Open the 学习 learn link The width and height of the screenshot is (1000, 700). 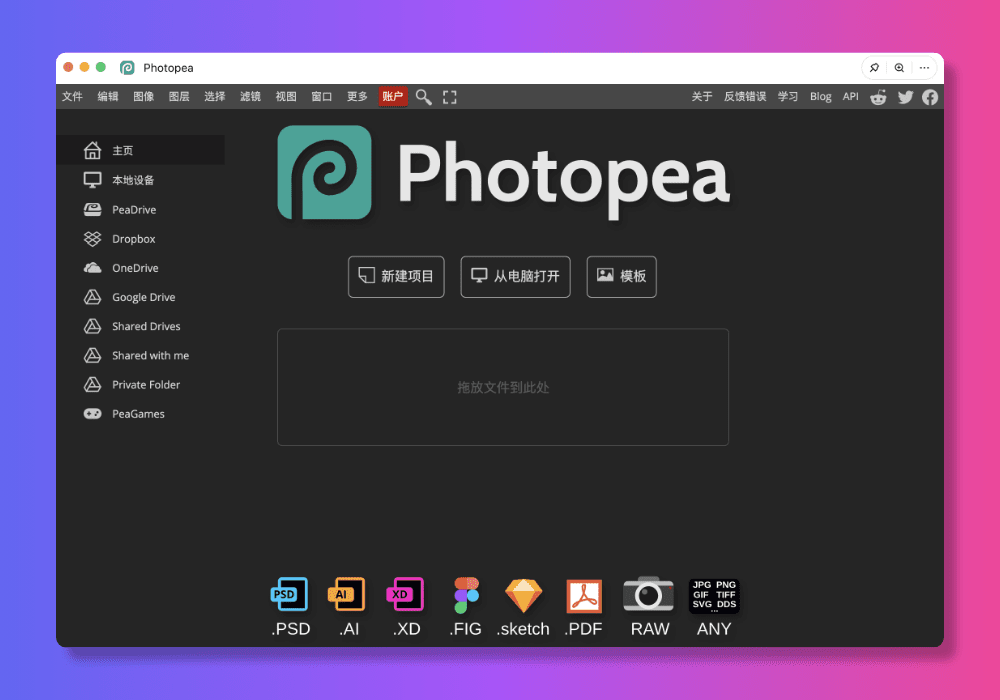(788, 96)
